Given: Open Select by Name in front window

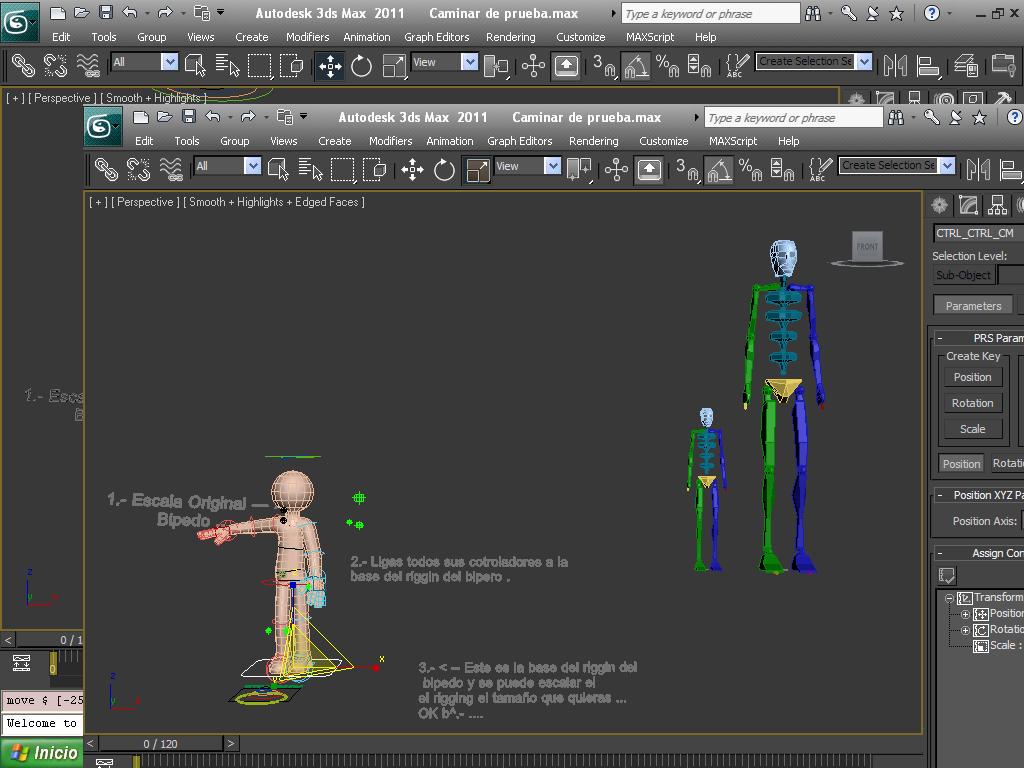Looking at the screenshot, I should tap(310, 169).
